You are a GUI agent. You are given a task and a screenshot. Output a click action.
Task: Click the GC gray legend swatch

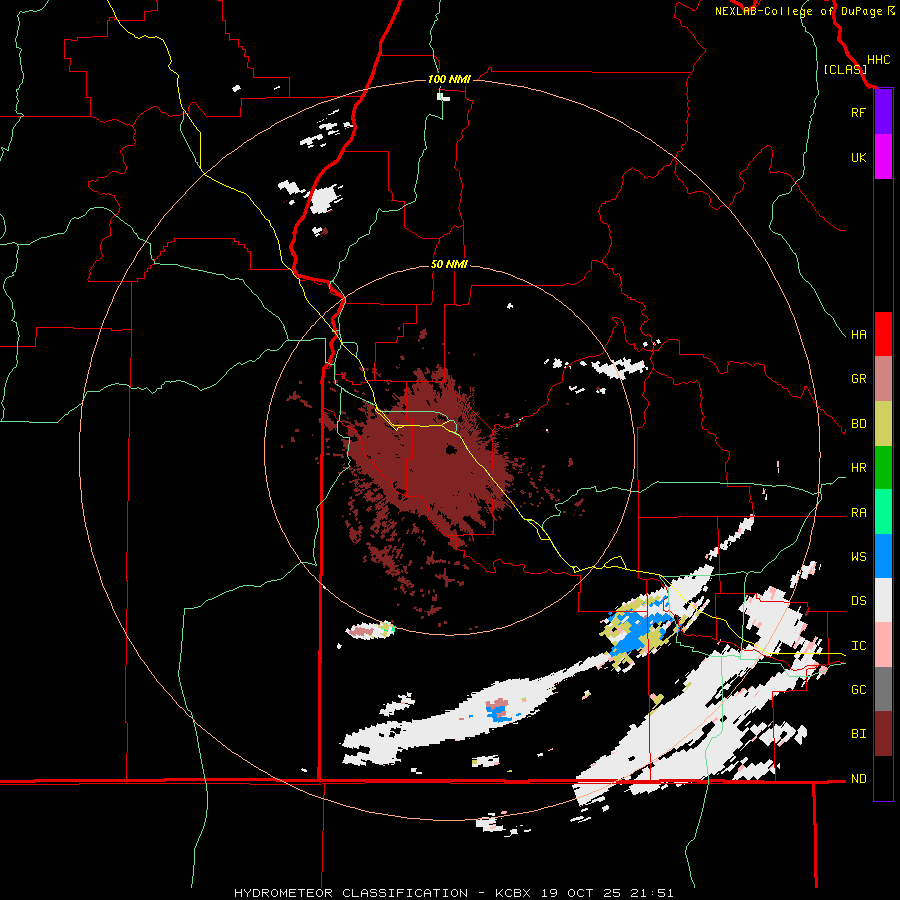(883, 689)
